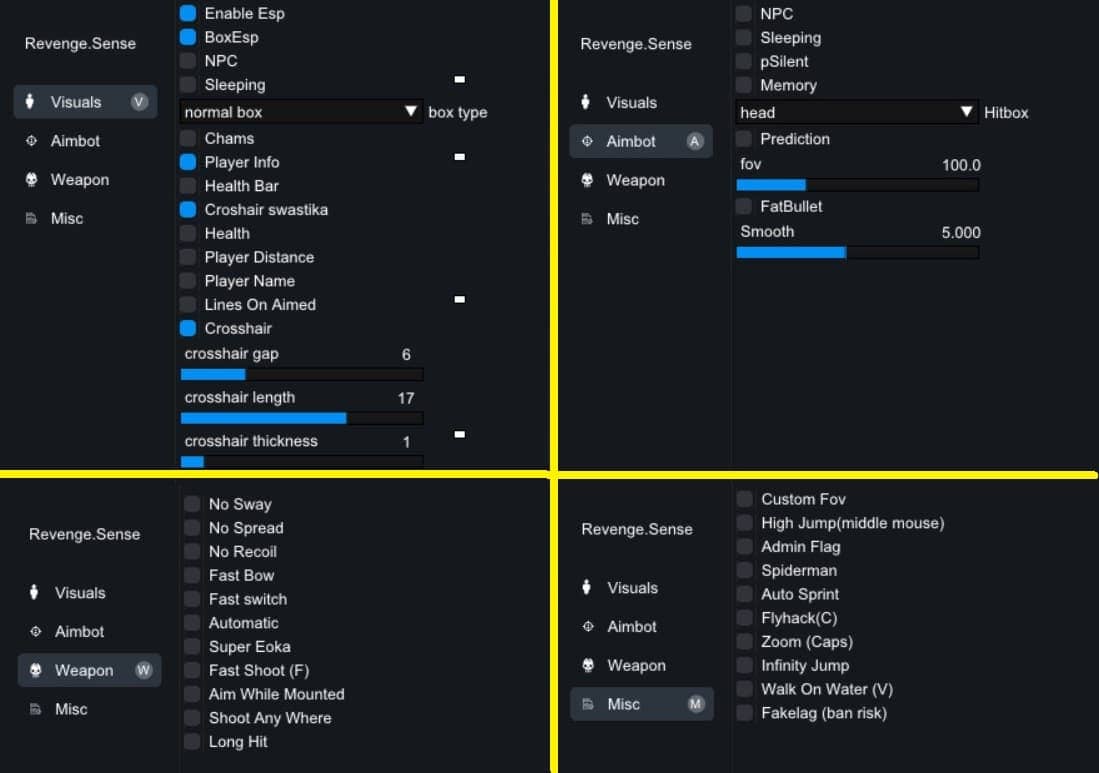Enable the No Recoil option

pyautogui.click(x=192, y=552)
